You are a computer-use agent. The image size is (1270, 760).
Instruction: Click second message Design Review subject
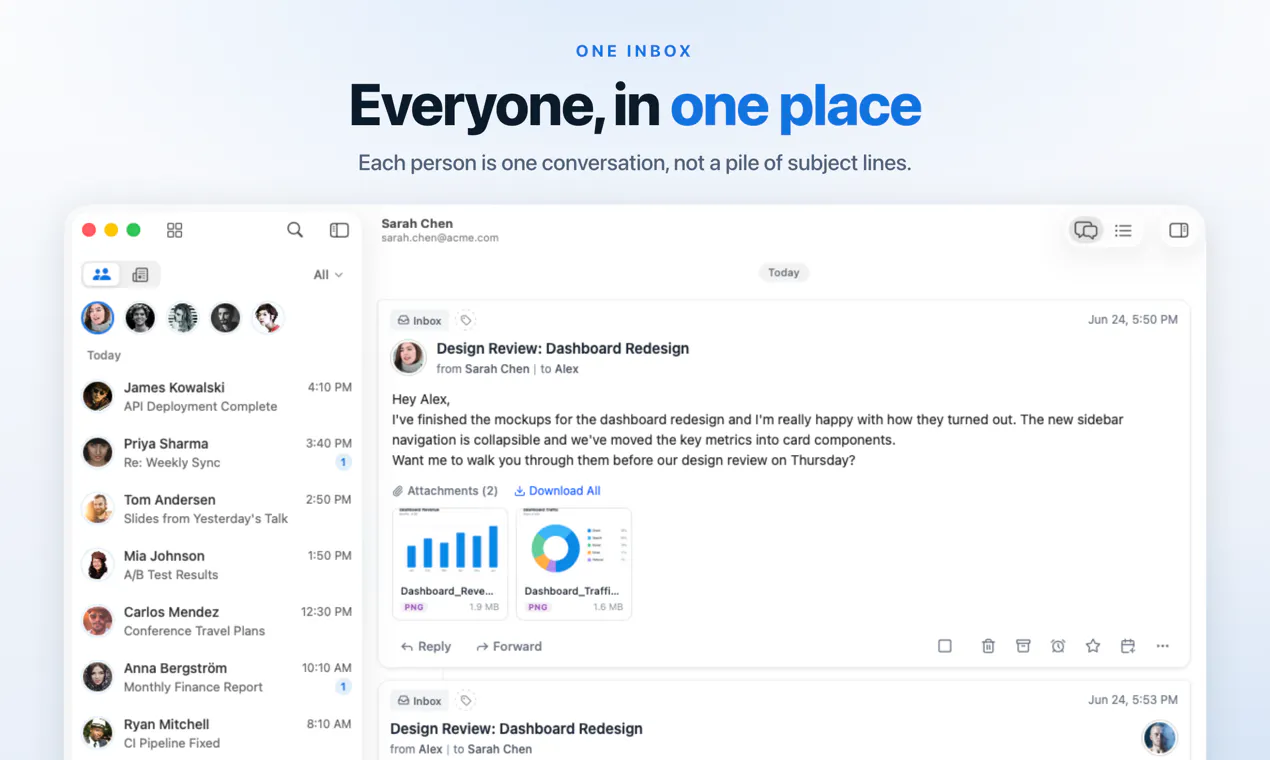coord(516,729)
